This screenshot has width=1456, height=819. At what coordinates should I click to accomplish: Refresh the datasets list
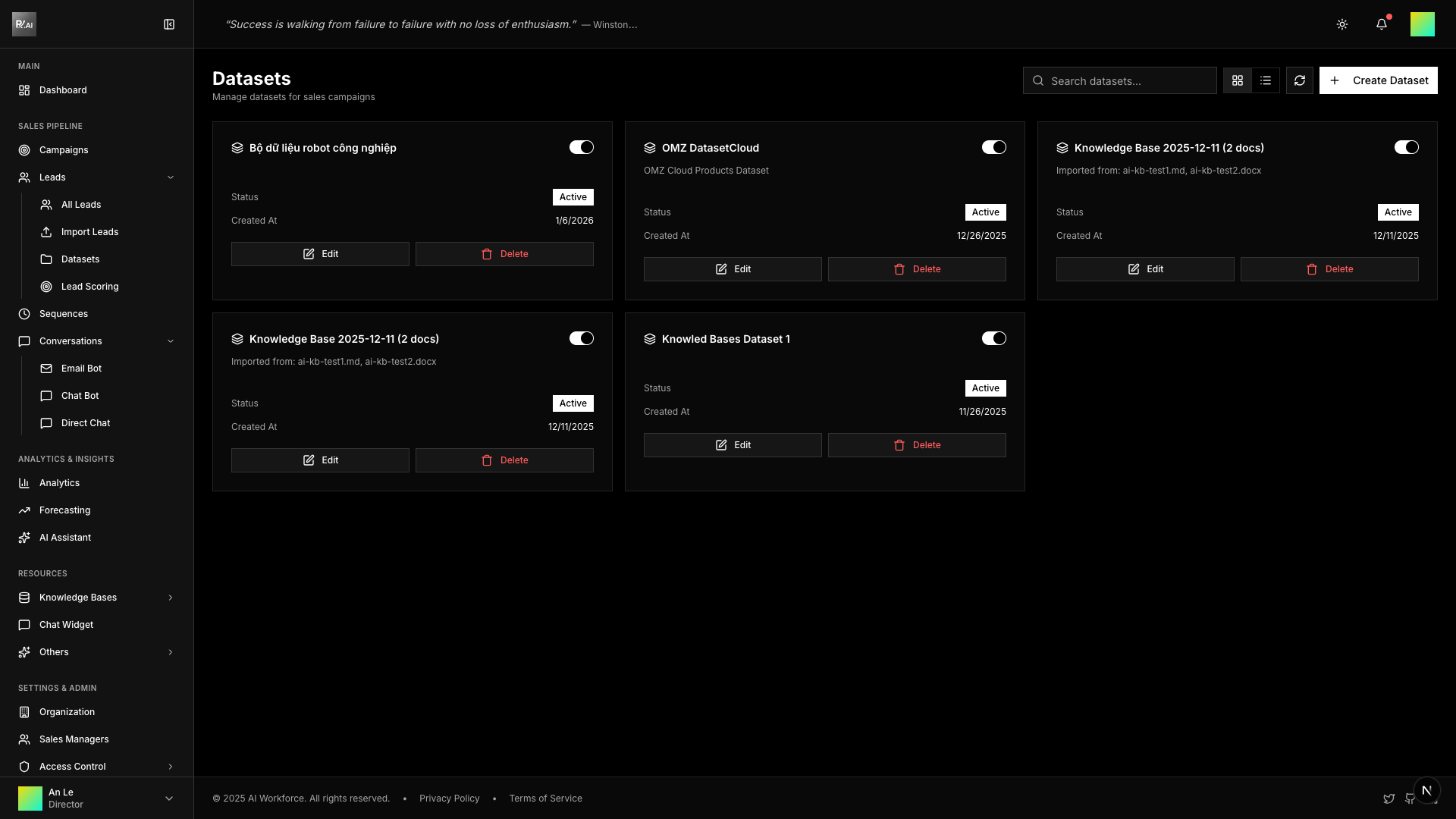1300,80
